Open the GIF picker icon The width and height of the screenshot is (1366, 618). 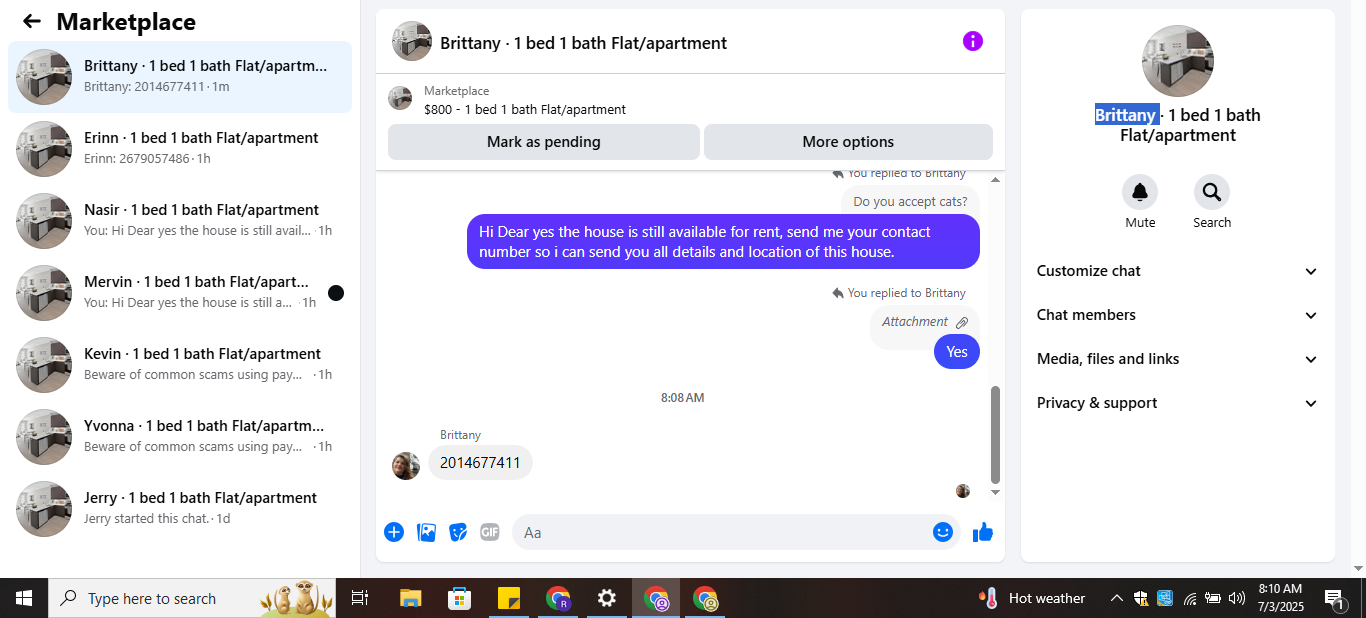(489, 532)
